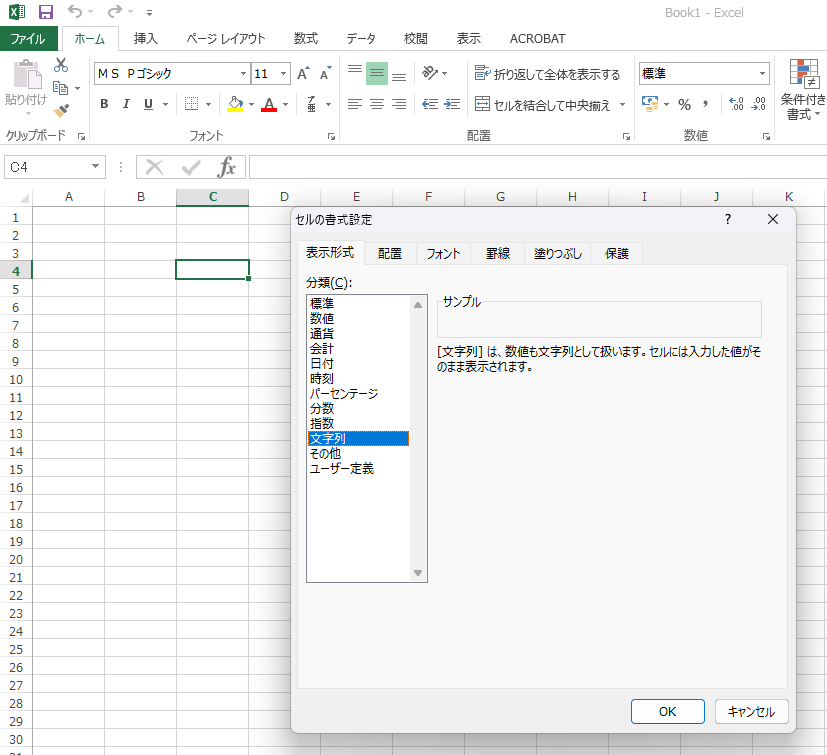
Task: Switch to the フォント tab in dialog
Action: [x=443, y=254]
